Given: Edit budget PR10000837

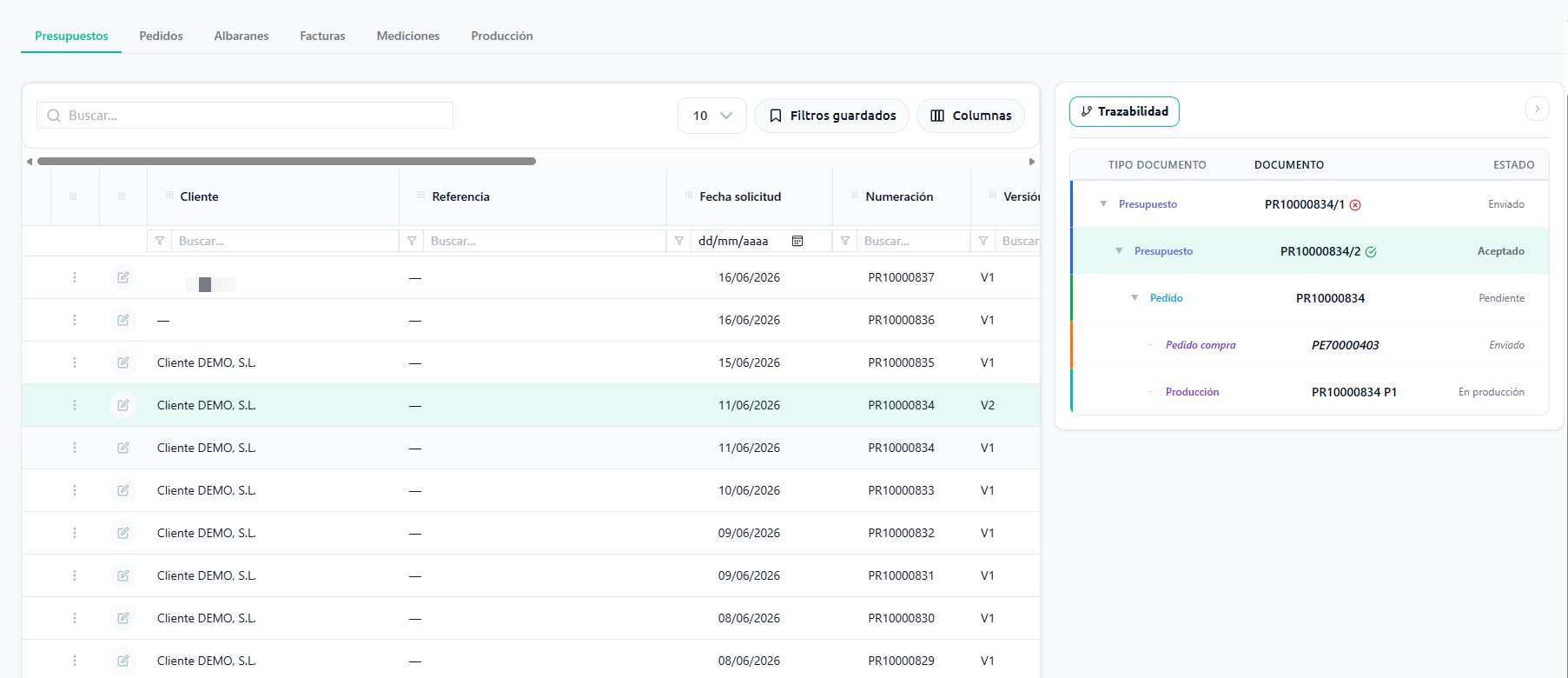Looking at the screenshot, I should 123,277.
